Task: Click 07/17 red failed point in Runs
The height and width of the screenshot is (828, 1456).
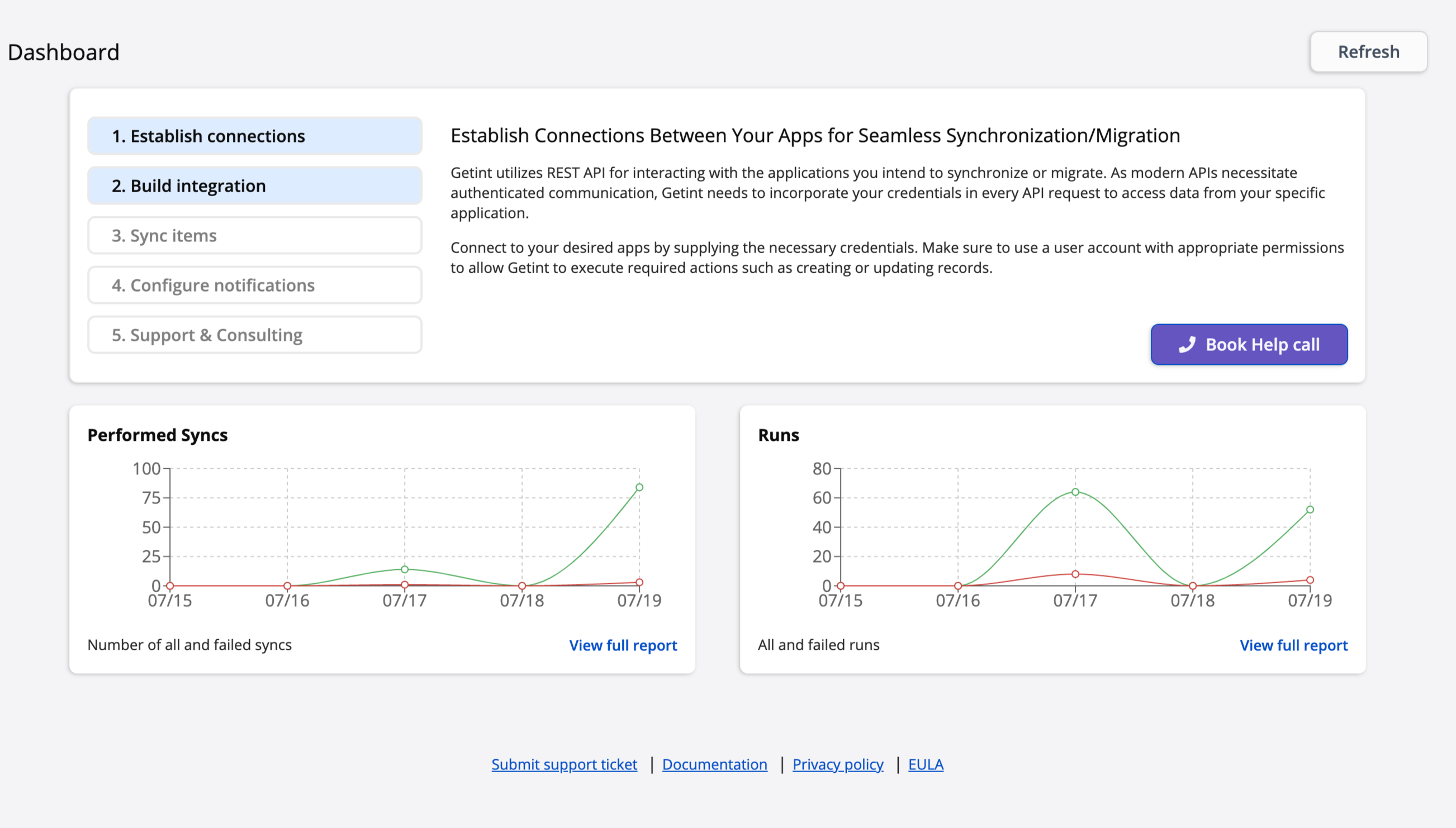Action: click(1075, 574)
